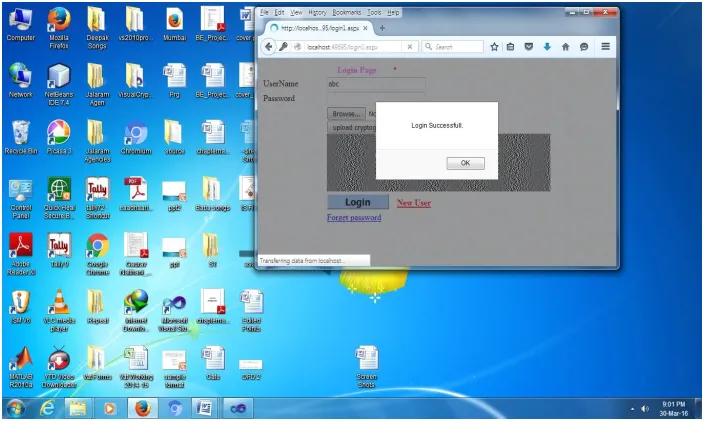Follow the New User link

[x=414, y=203]
